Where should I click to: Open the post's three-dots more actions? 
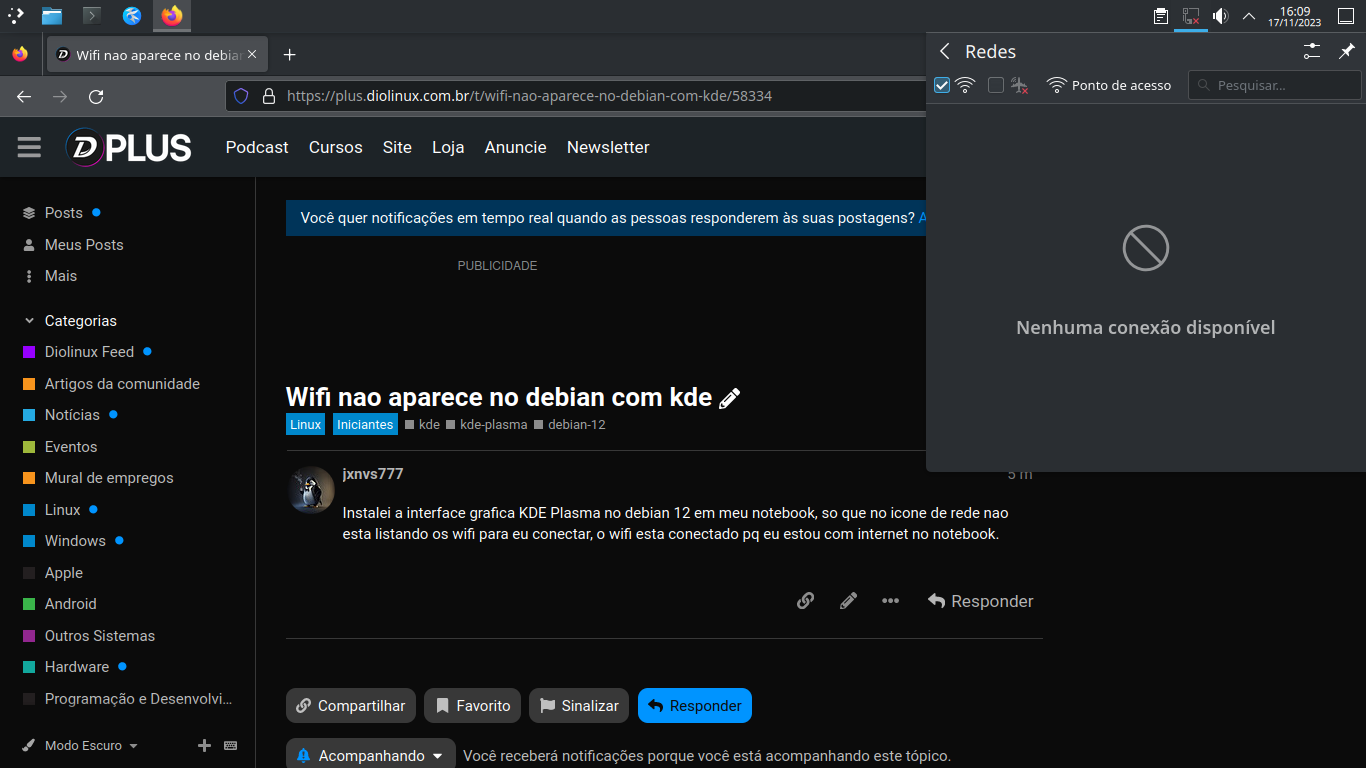tap(890, 601)
